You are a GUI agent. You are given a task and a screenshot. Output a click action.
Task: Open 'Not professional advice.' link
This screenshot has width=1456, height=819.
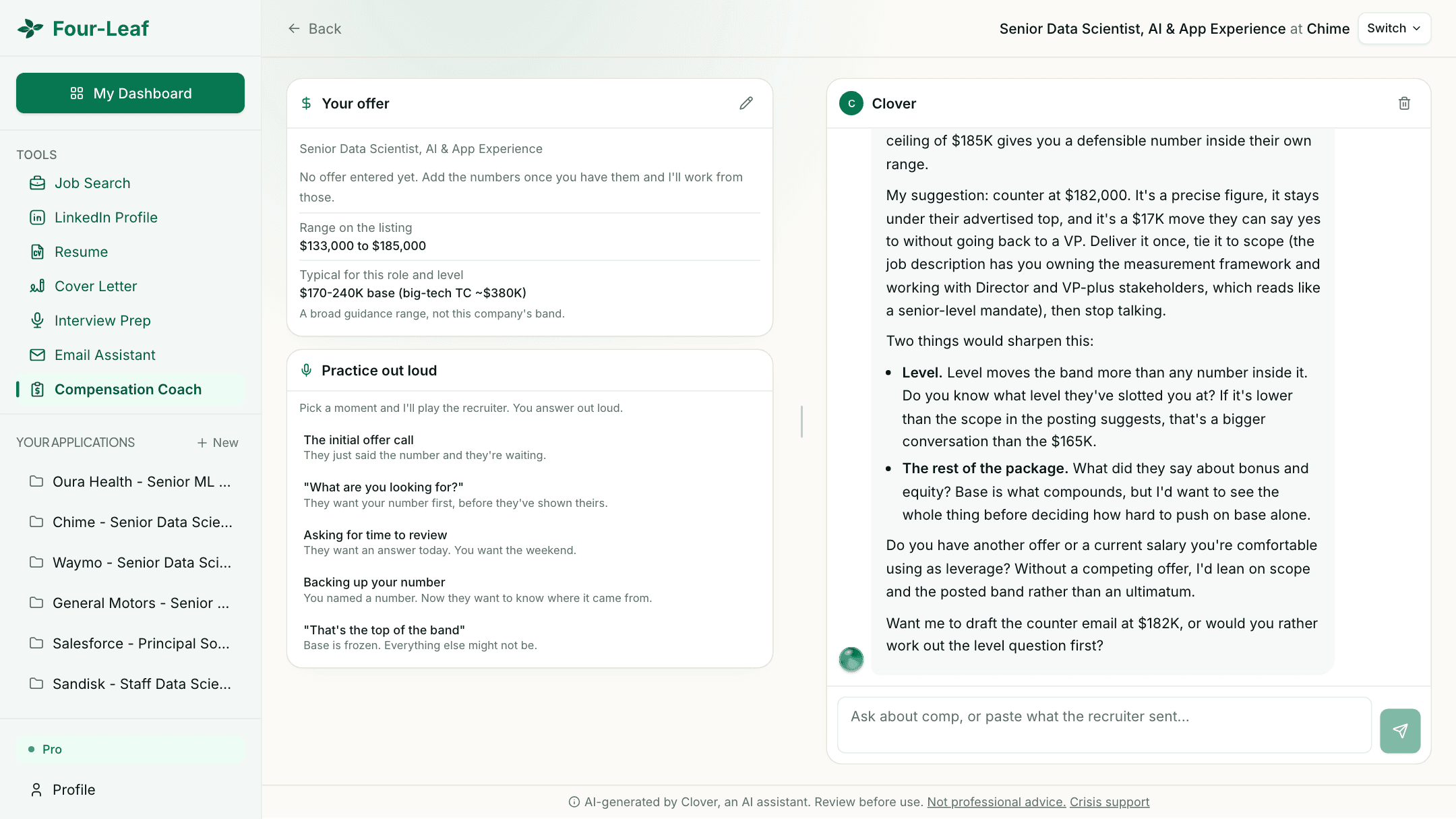(996, 802)
